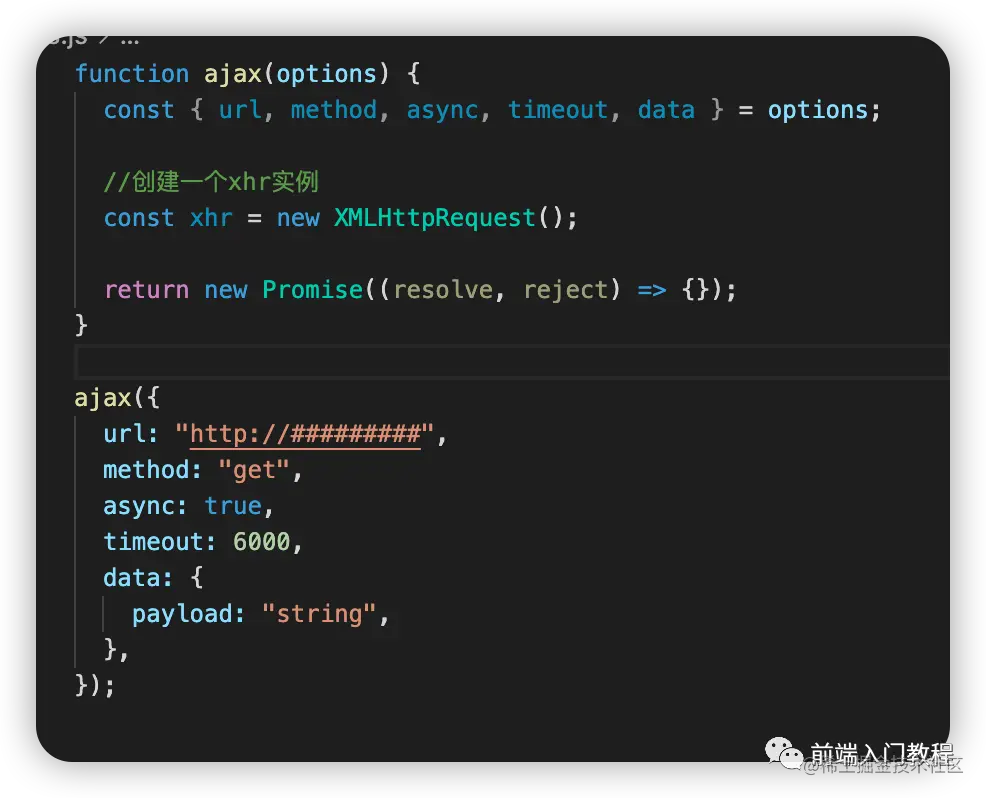The image size is (986, 798).
Task: Click 'timeout' in the destructuring line
Action: [558, 110]
